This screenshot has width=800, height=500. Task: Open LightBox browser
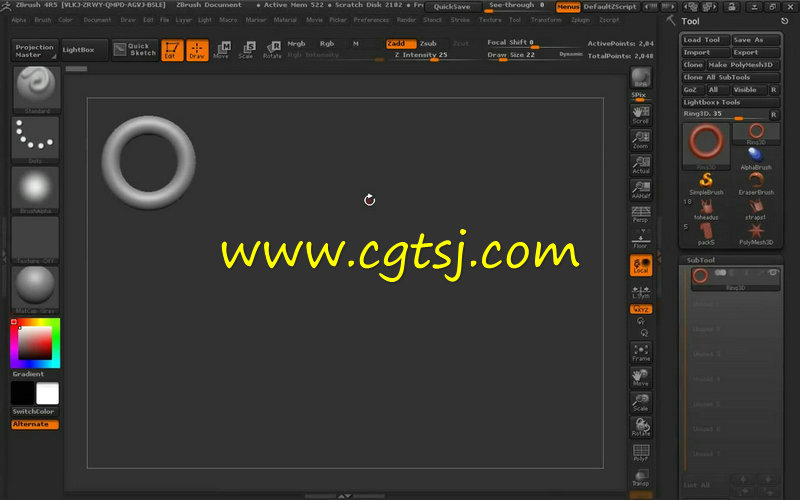point(84,50)
